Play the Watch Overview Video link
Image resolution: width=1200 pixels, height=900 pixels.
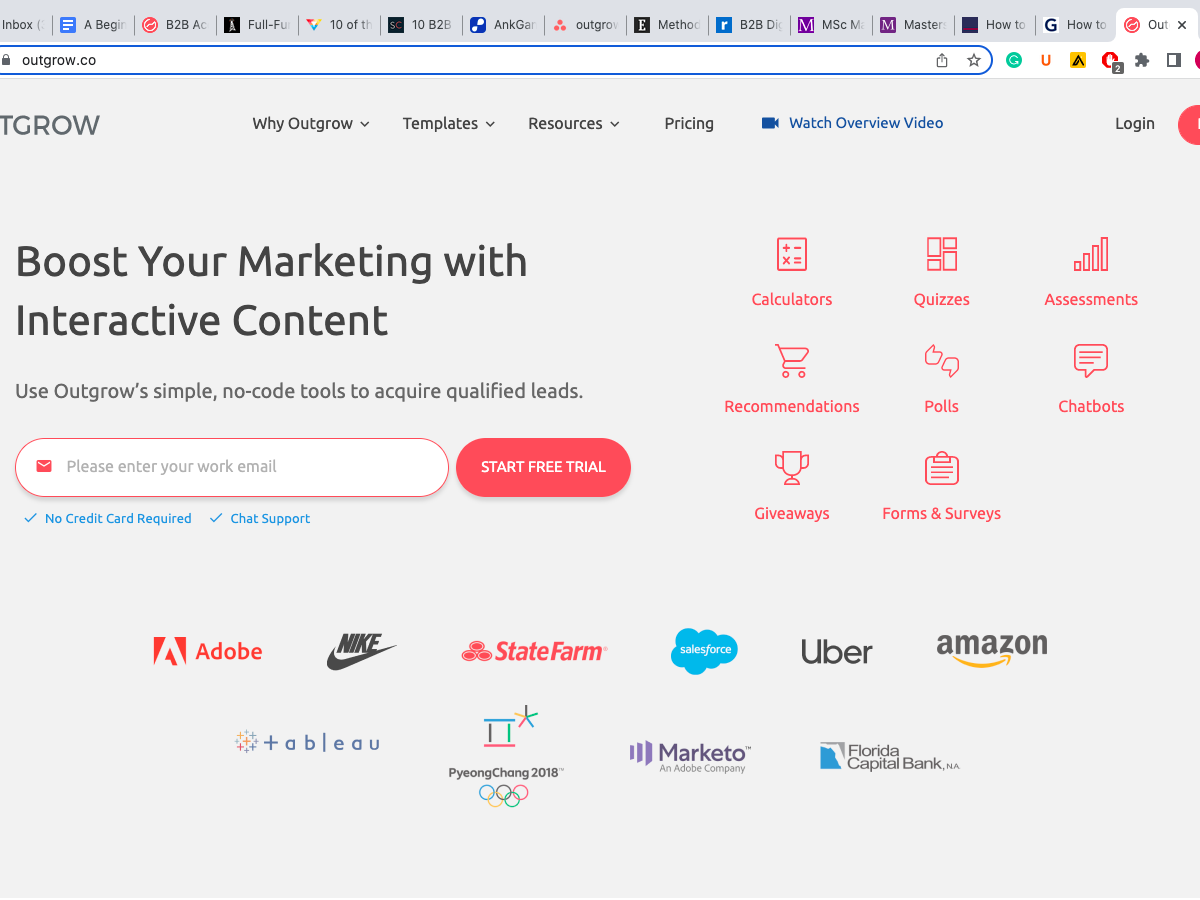coord(852,123)
